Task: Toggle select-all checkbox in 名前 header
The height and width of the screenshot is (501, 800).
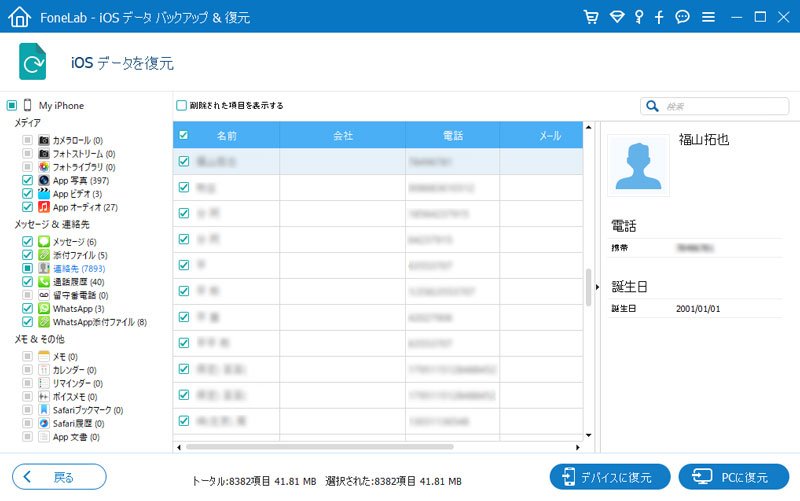Action: point(184,135)
